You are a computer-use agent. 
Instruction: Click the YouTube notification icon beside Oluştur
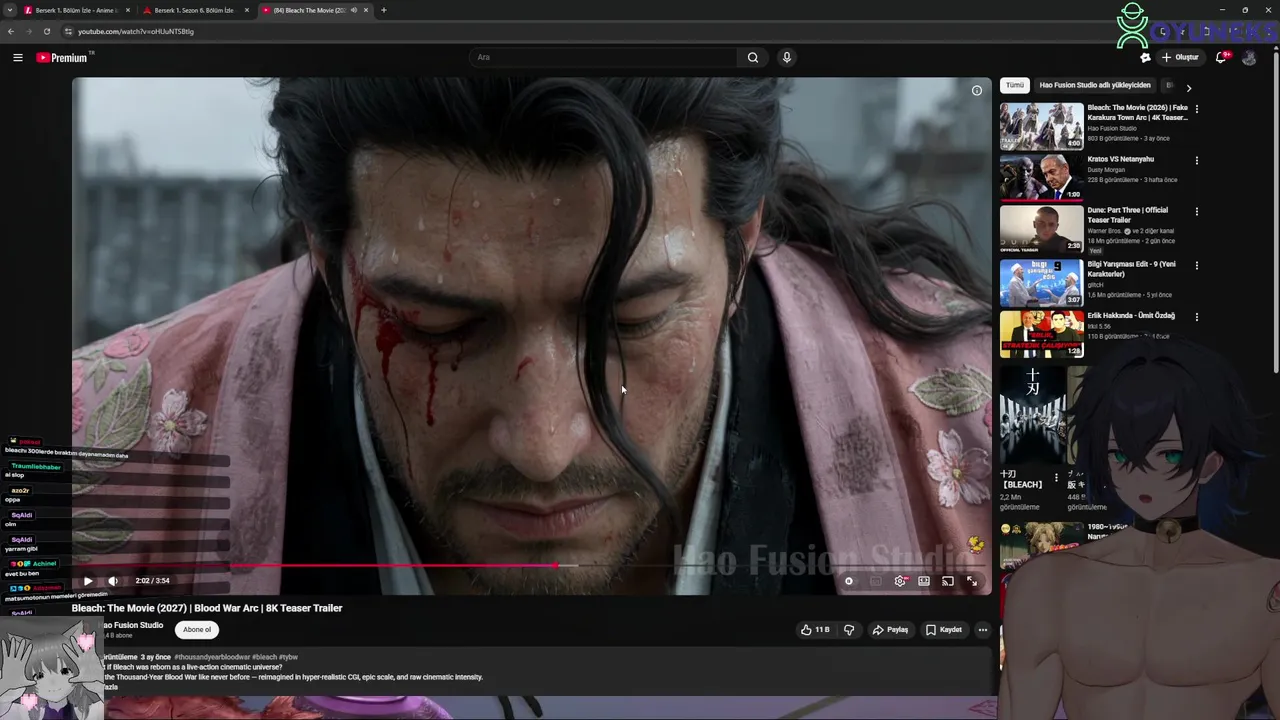(1146, 58)
